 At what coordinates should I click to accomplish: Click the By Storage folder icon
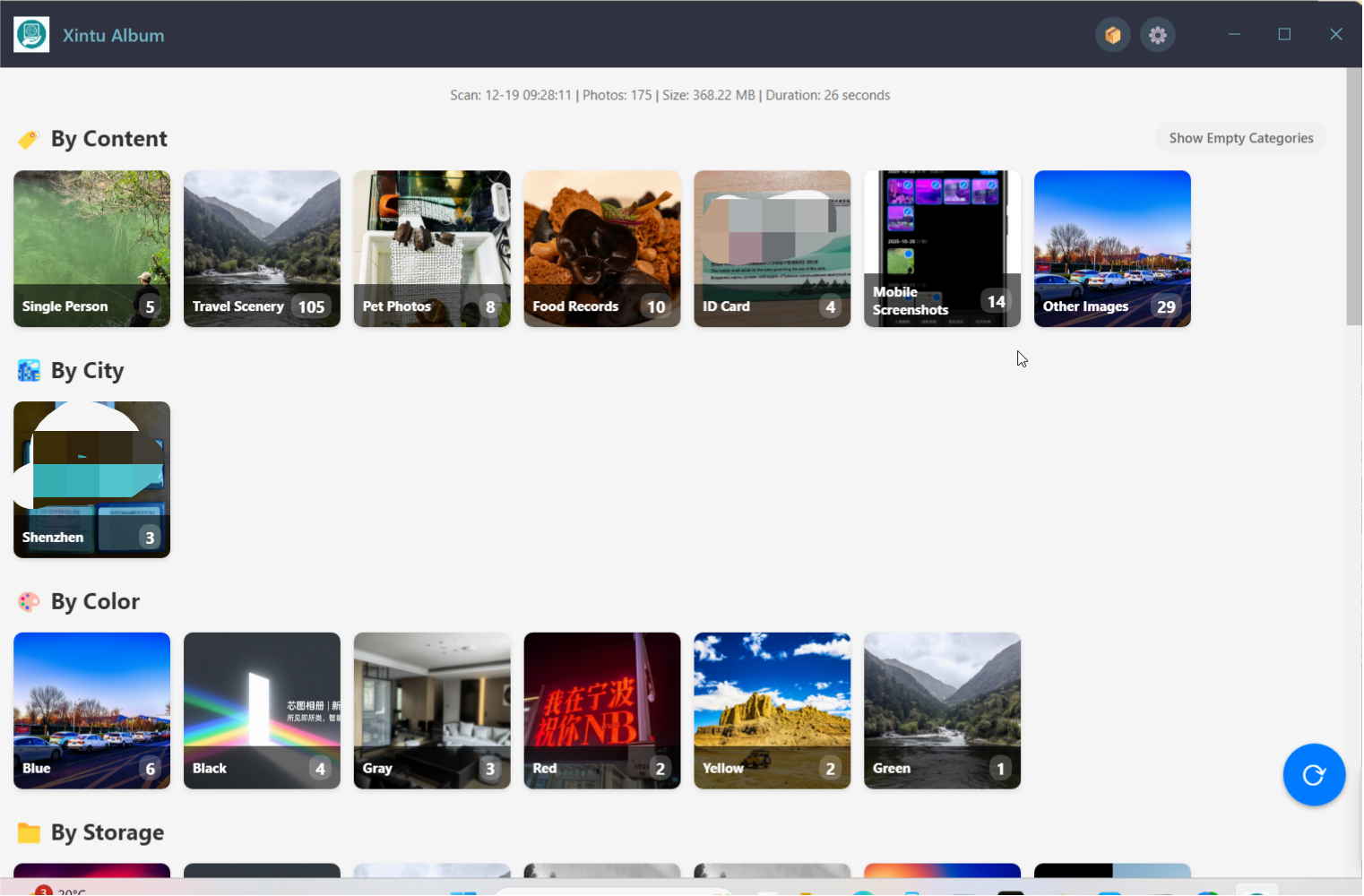[29, 833]
